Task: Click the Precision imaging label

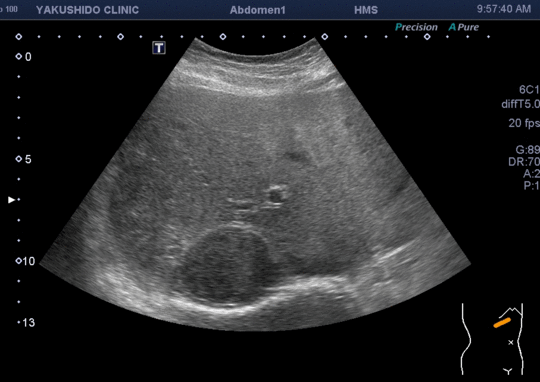Action: click(416, 27)
